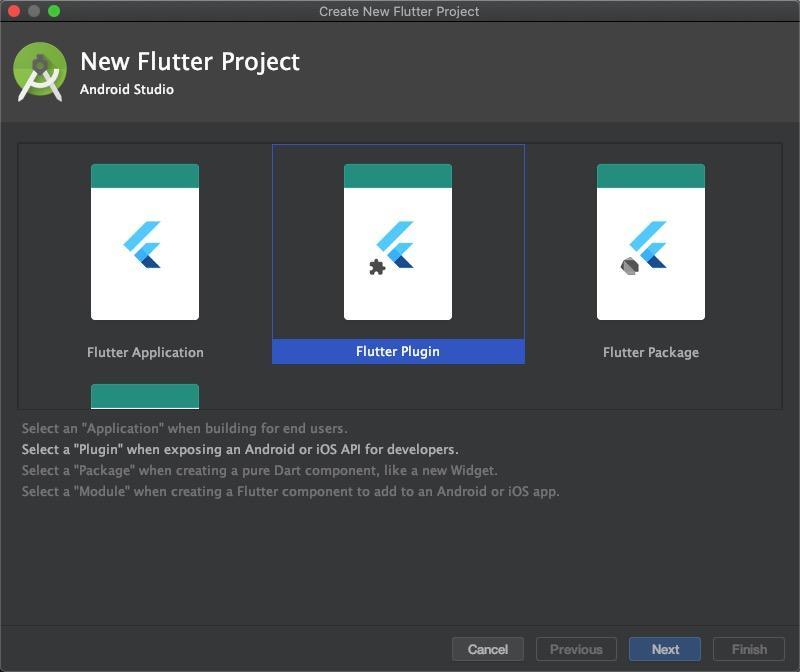Image resolution: width=800 pixels, height=672 pixels.
Task: Cancel the new Flutter project wizard
Action: (488, 649)
